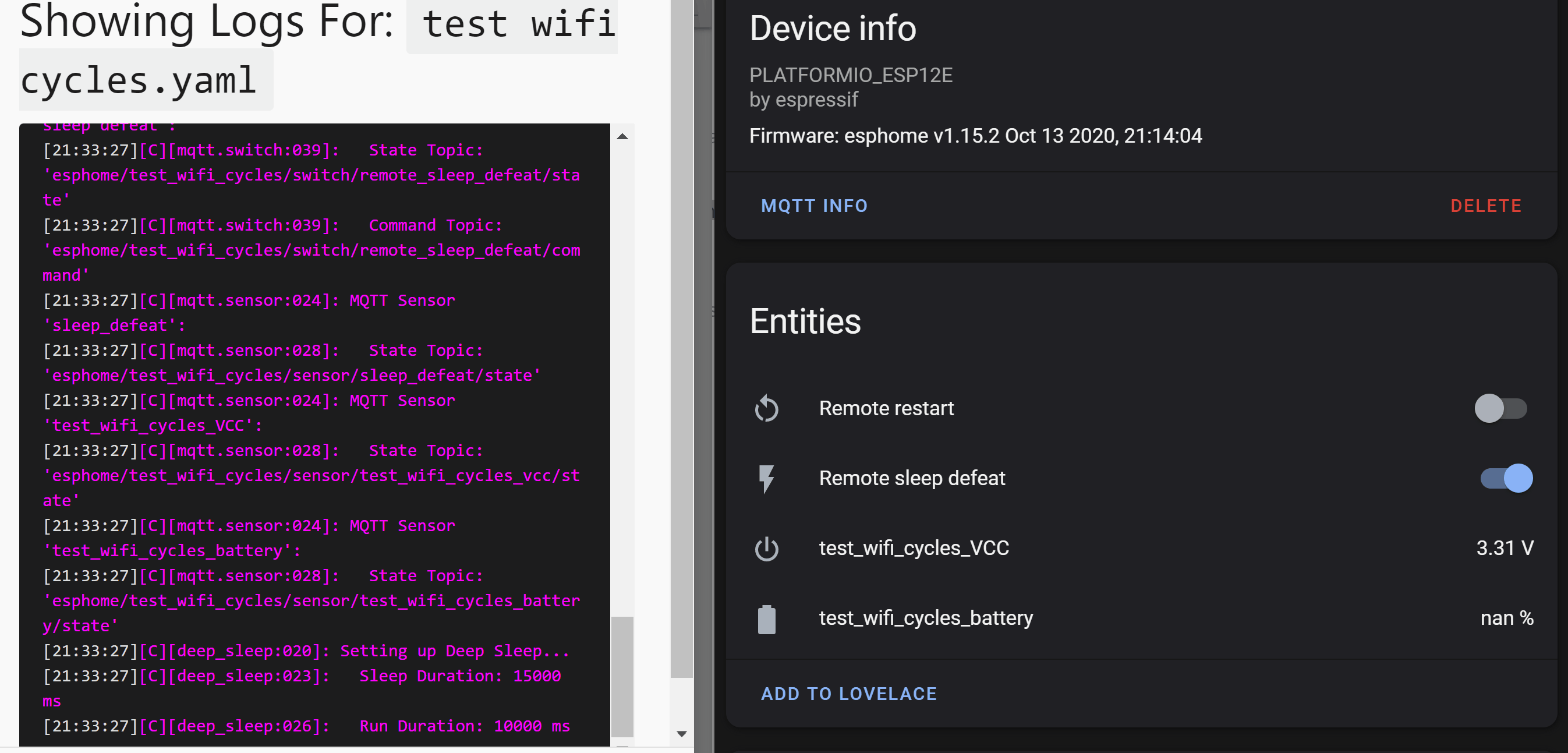Click the page scrollbar down arrow

coord(682,734)
